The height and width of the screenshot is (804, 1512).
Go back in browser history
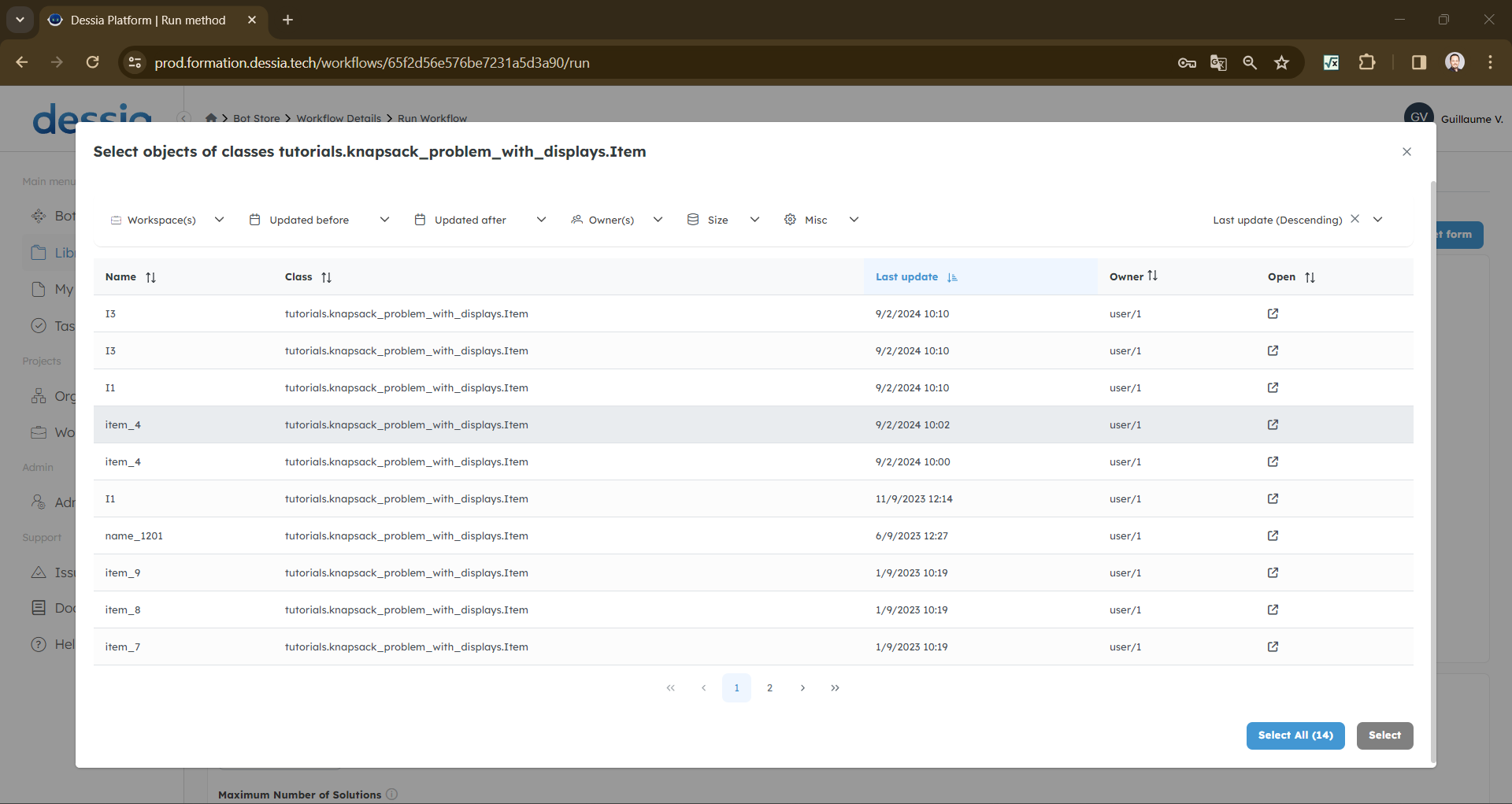[x=22, y=62]
